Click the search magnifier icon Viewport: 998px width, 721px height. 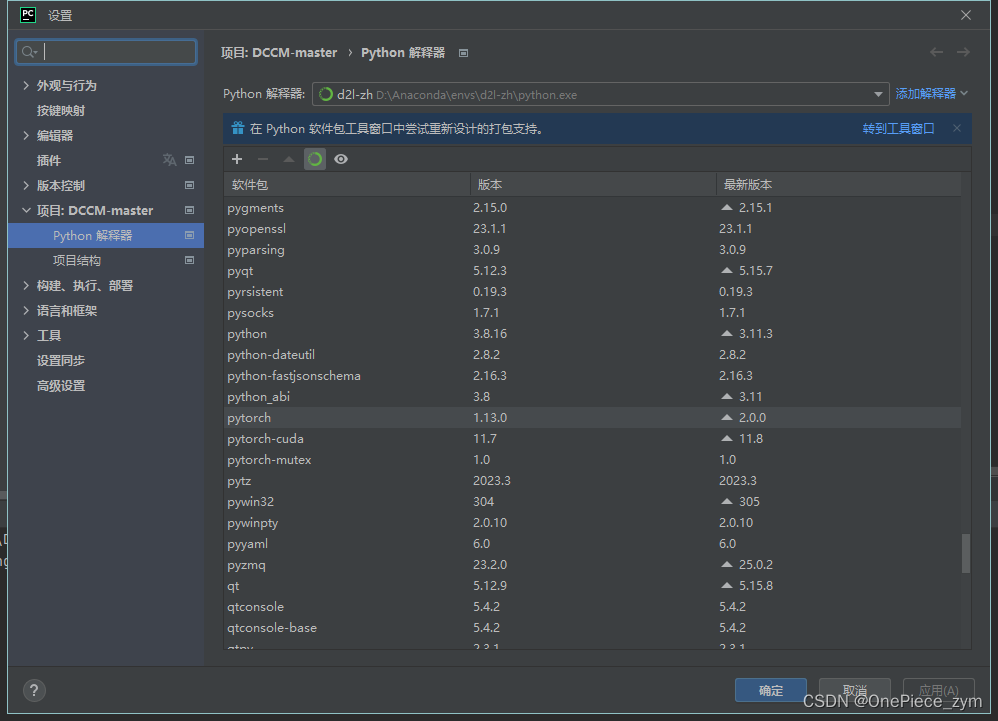click(x=29, y=52)
